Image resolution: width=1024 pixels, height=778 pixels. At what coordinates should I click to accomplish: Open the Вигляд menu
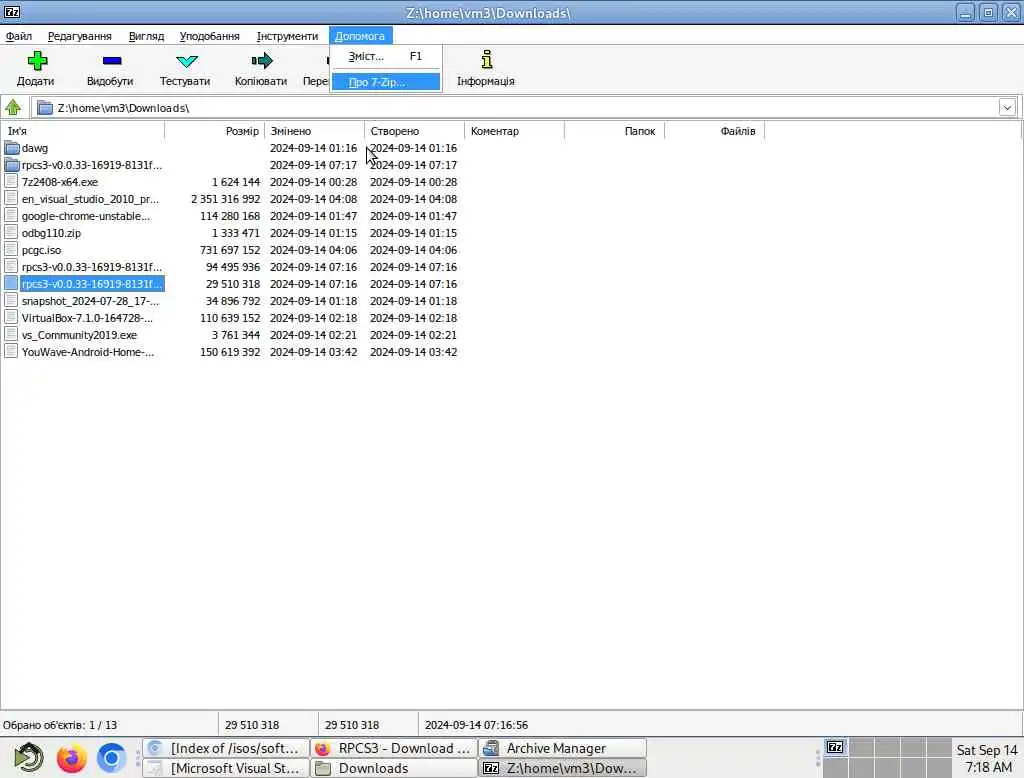(x=146, y=36)
